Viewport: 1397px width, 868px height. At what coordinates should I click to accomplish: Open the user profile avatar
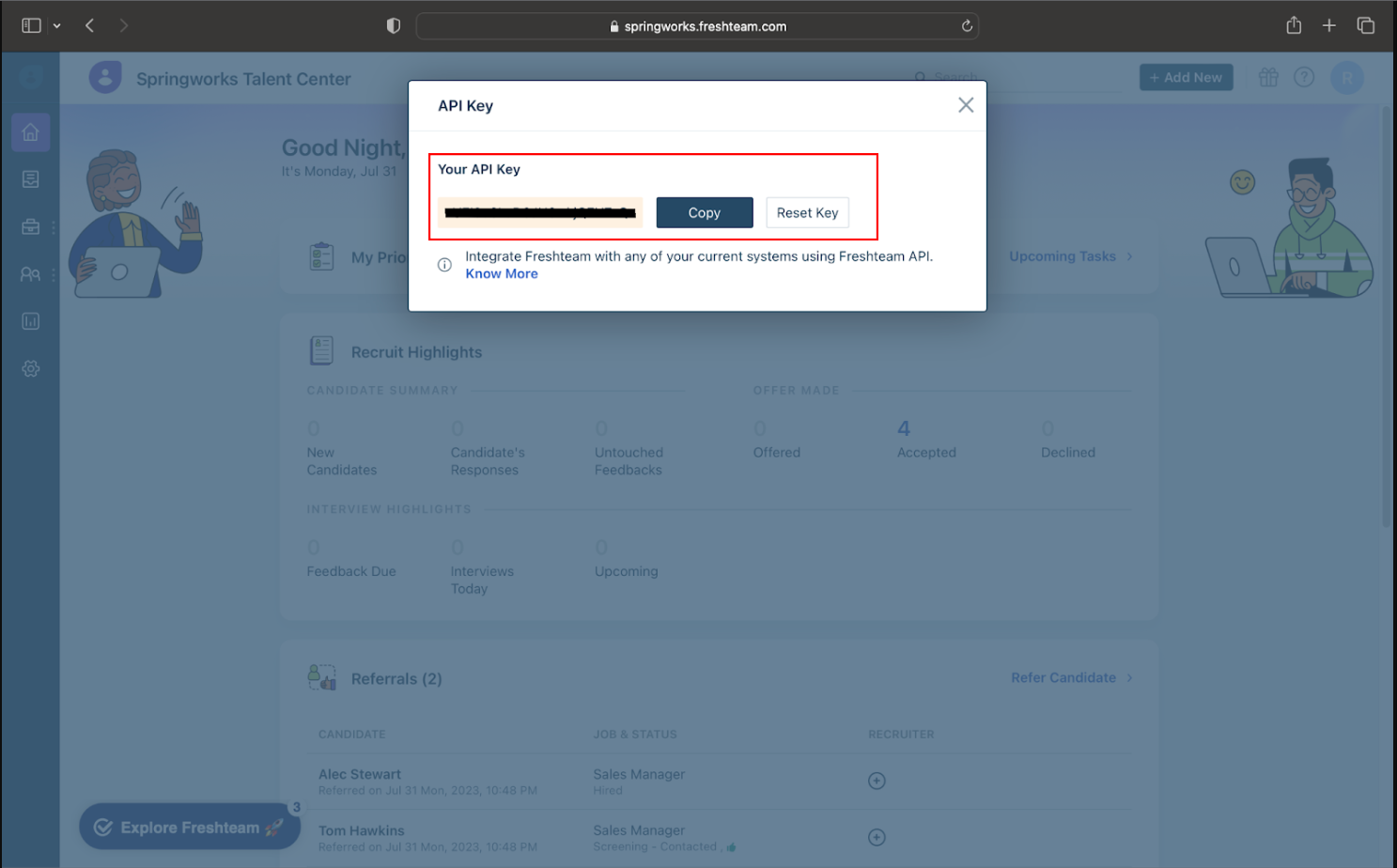point(1347,77)
